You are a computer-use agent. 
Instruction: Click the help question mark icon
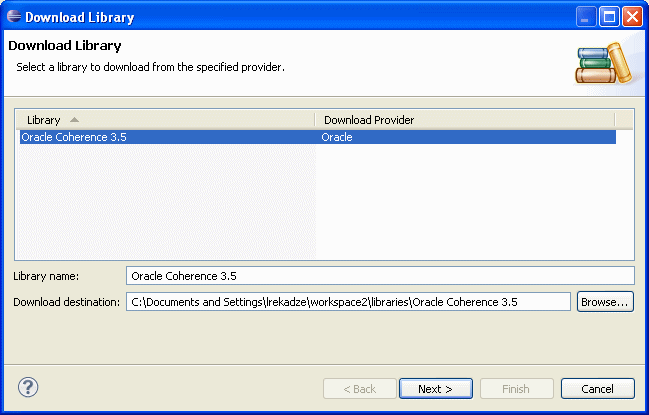28,387
